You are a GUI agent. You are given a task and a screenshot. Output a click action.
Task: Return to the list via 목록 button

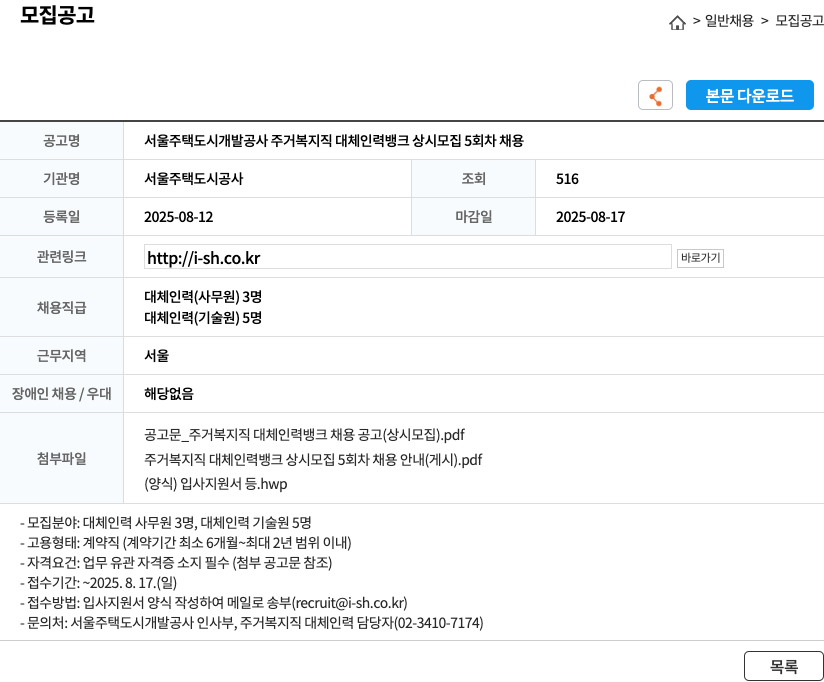(784, 666)
